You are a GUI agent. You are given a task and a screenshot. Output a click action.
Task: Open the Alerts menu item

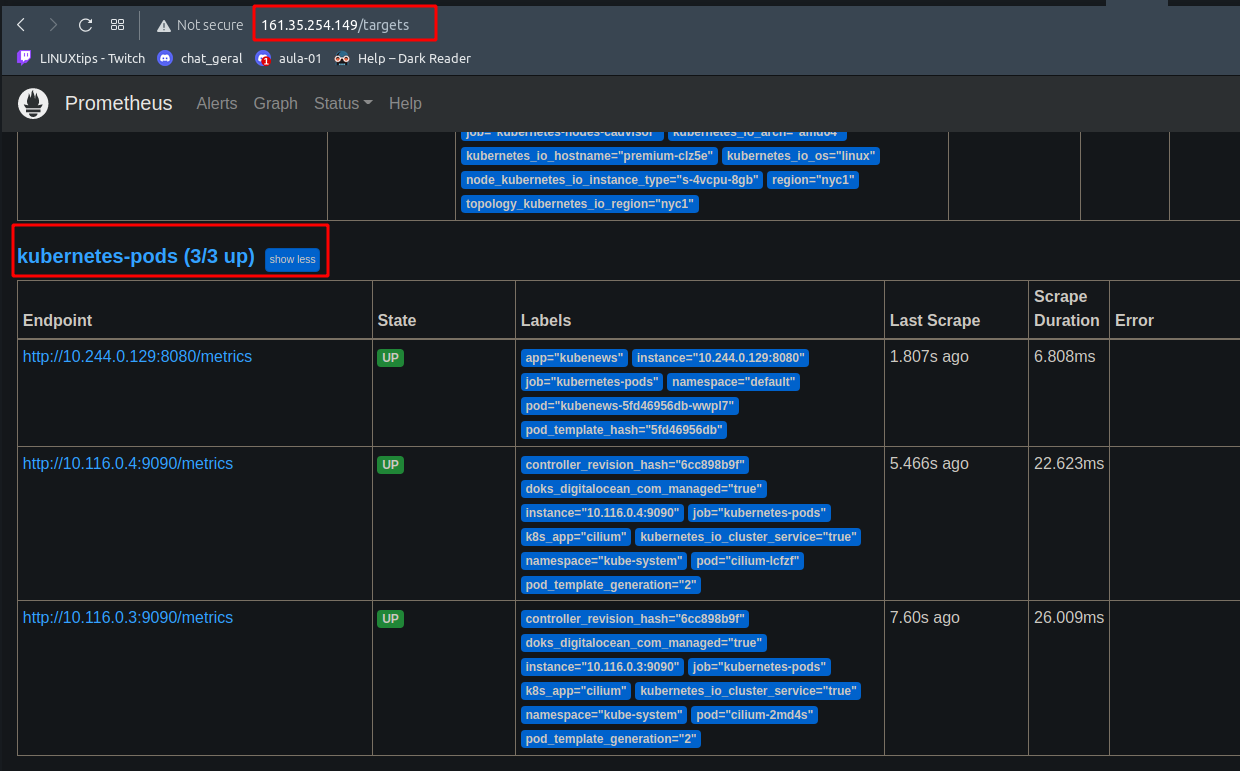pyautogui.click(x=217, y=103)
